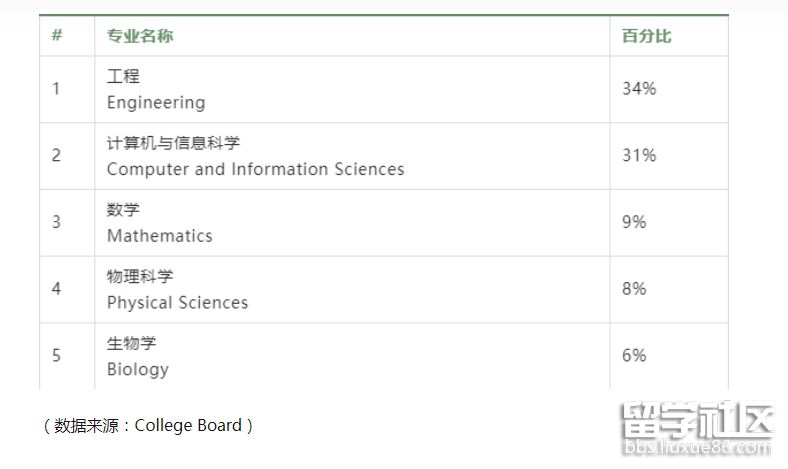Click the 6% percentage cell

[x=634, y=355]
